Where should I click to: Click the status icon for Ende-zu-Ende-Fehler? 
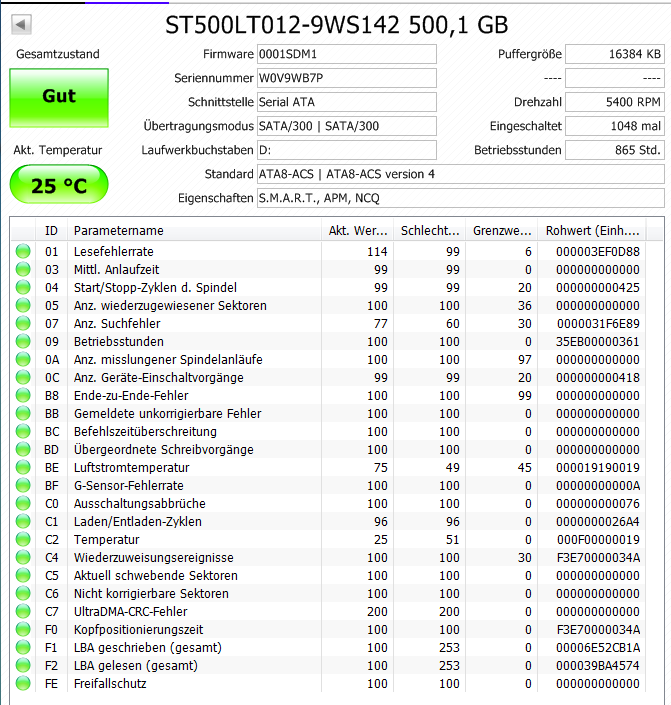[x=23, y=395]
